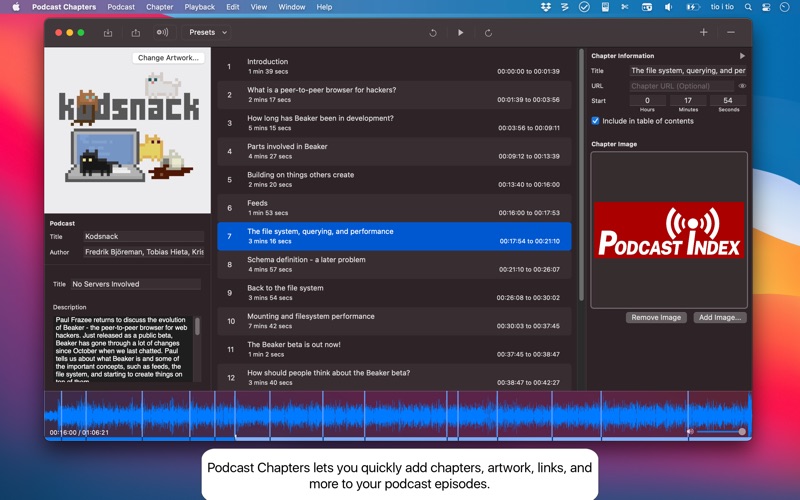Open Control Center from the menu bar
The image size is (800, 500).
tap(766, 7)
